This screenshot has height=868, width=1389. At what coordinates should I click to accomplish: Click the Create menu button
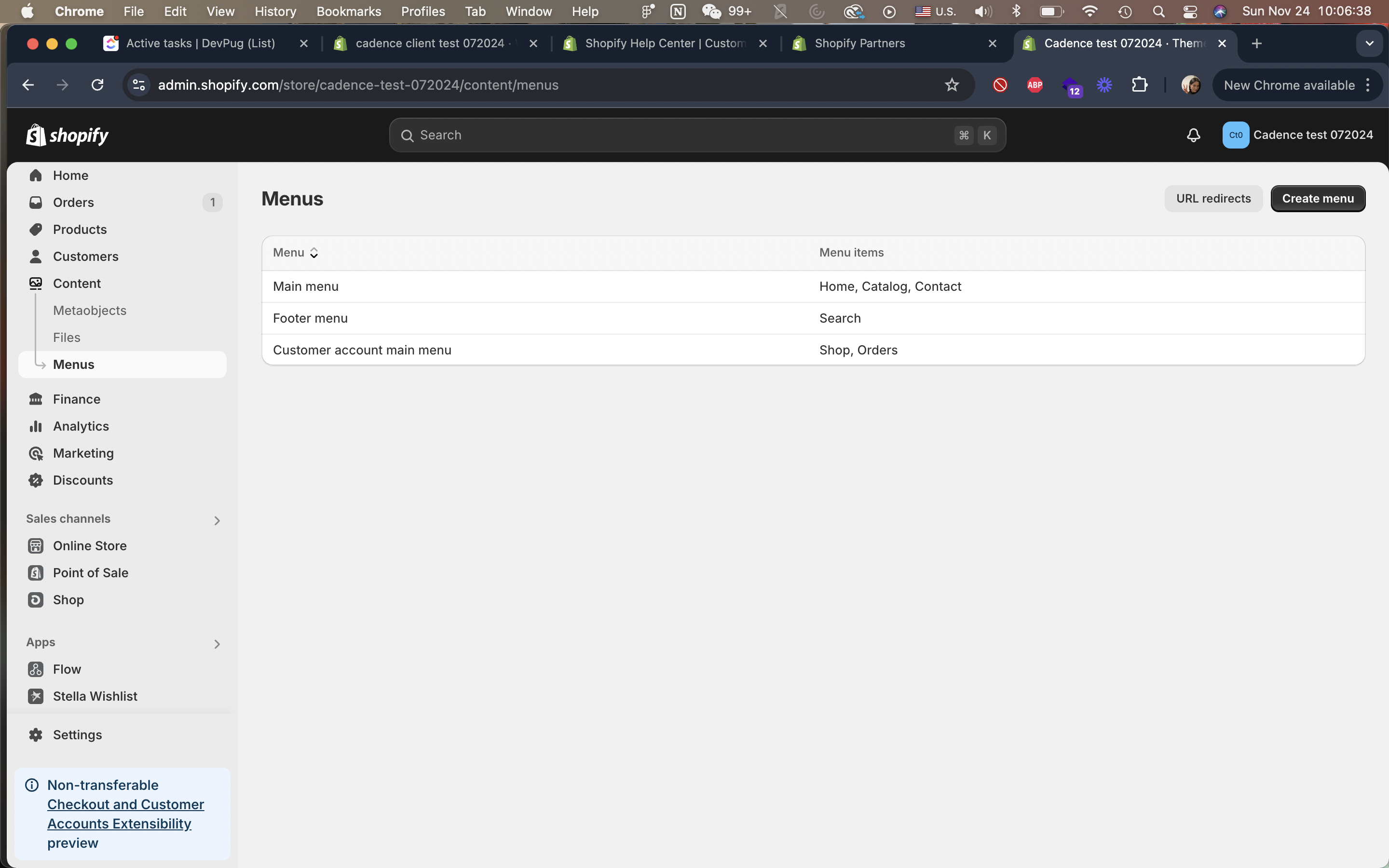[x=1317, y=199]
